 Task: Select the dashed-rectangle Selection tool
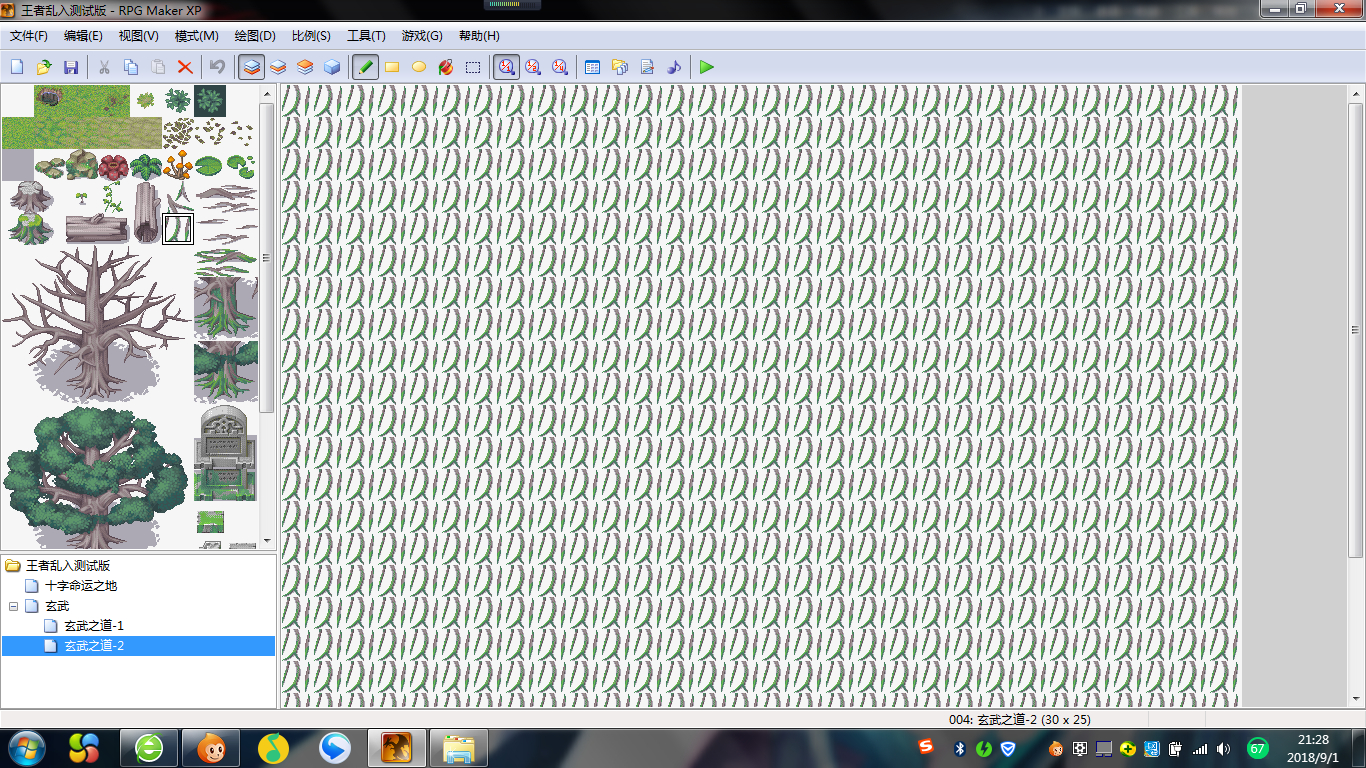coord(473,67)
